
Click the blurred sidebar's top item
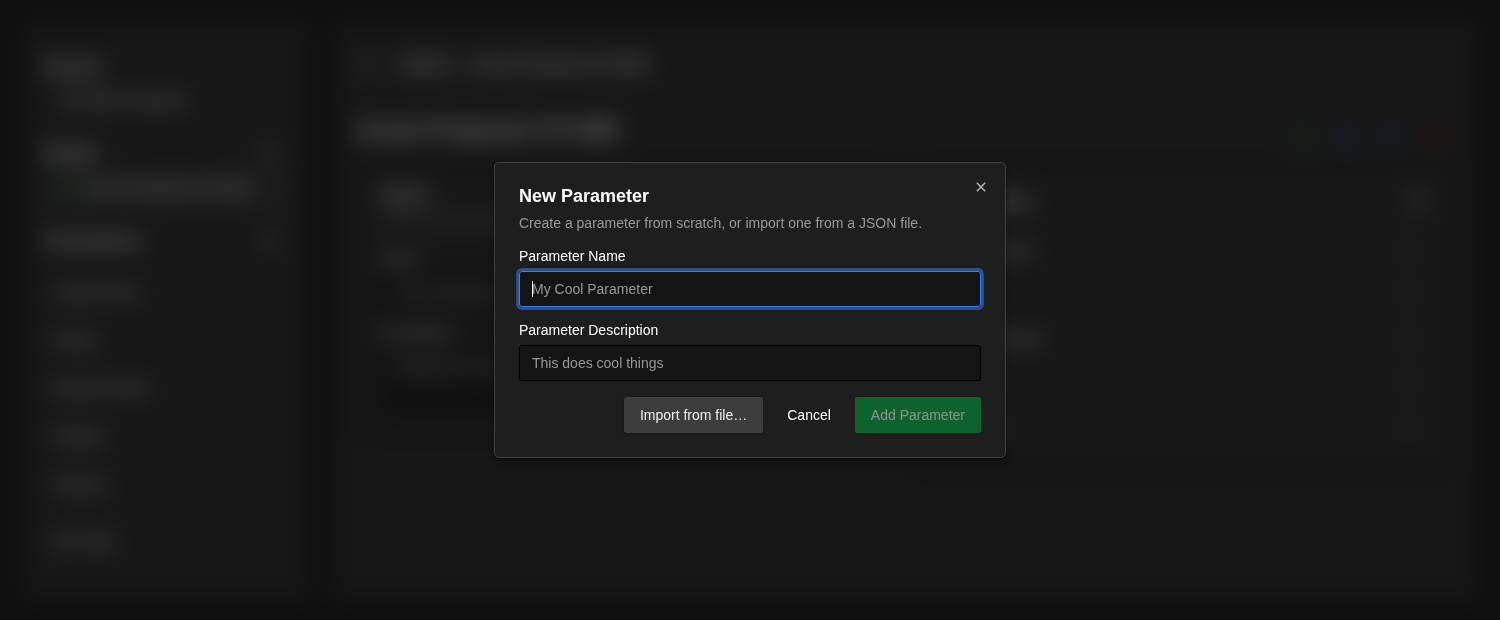pyautogui.click(x=72, y=67)
